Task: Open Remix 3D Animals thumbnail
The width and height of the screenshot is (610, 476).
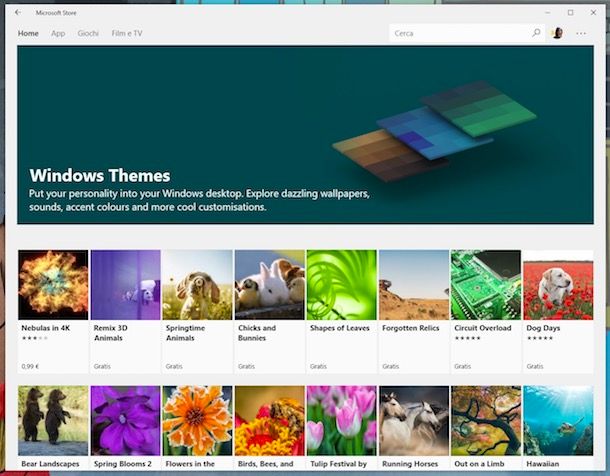Action: pos(125,285)
